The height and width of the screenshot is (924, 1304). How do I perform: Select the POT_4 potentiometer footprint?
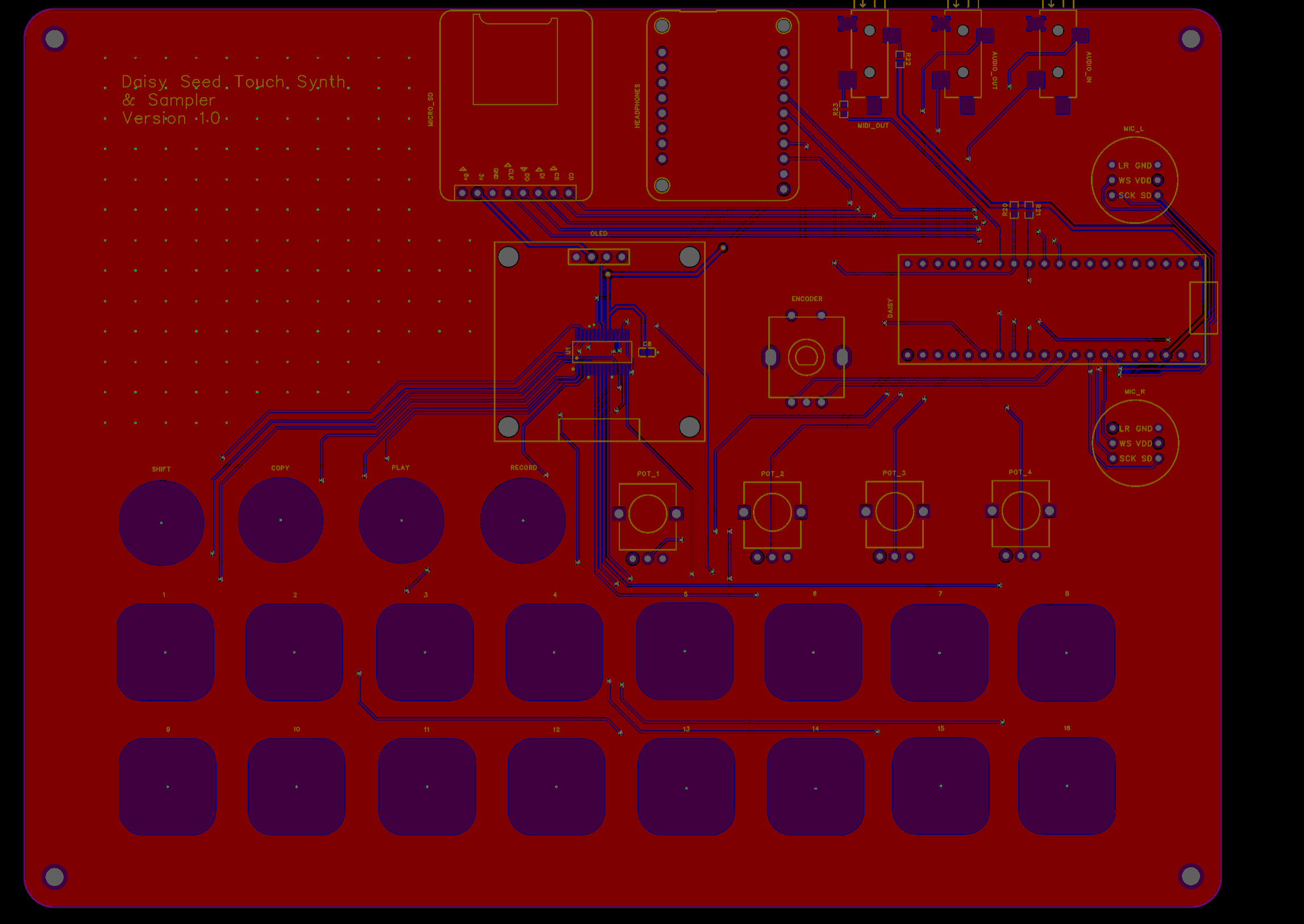click(x=1020, y=511)
